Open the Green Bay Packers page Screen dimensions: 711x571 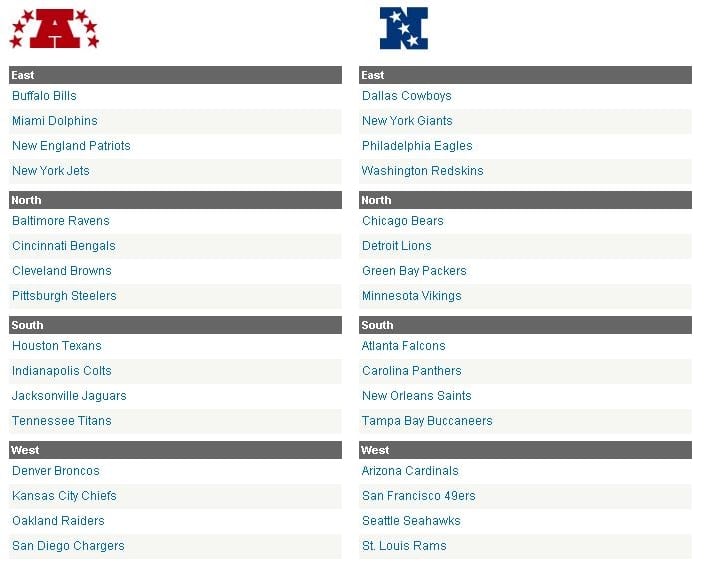click(x=414, y=271)
